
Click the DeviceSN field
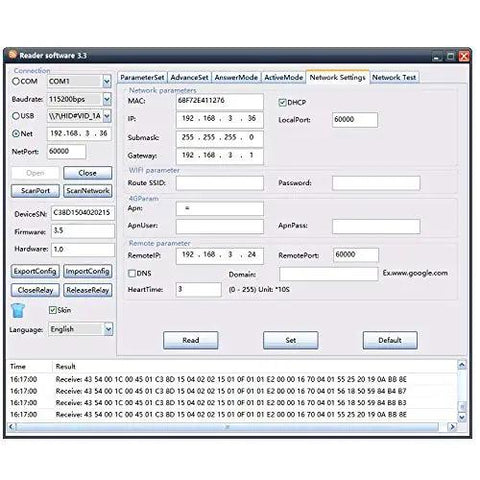pyautogui.click(x=83, y=213)
